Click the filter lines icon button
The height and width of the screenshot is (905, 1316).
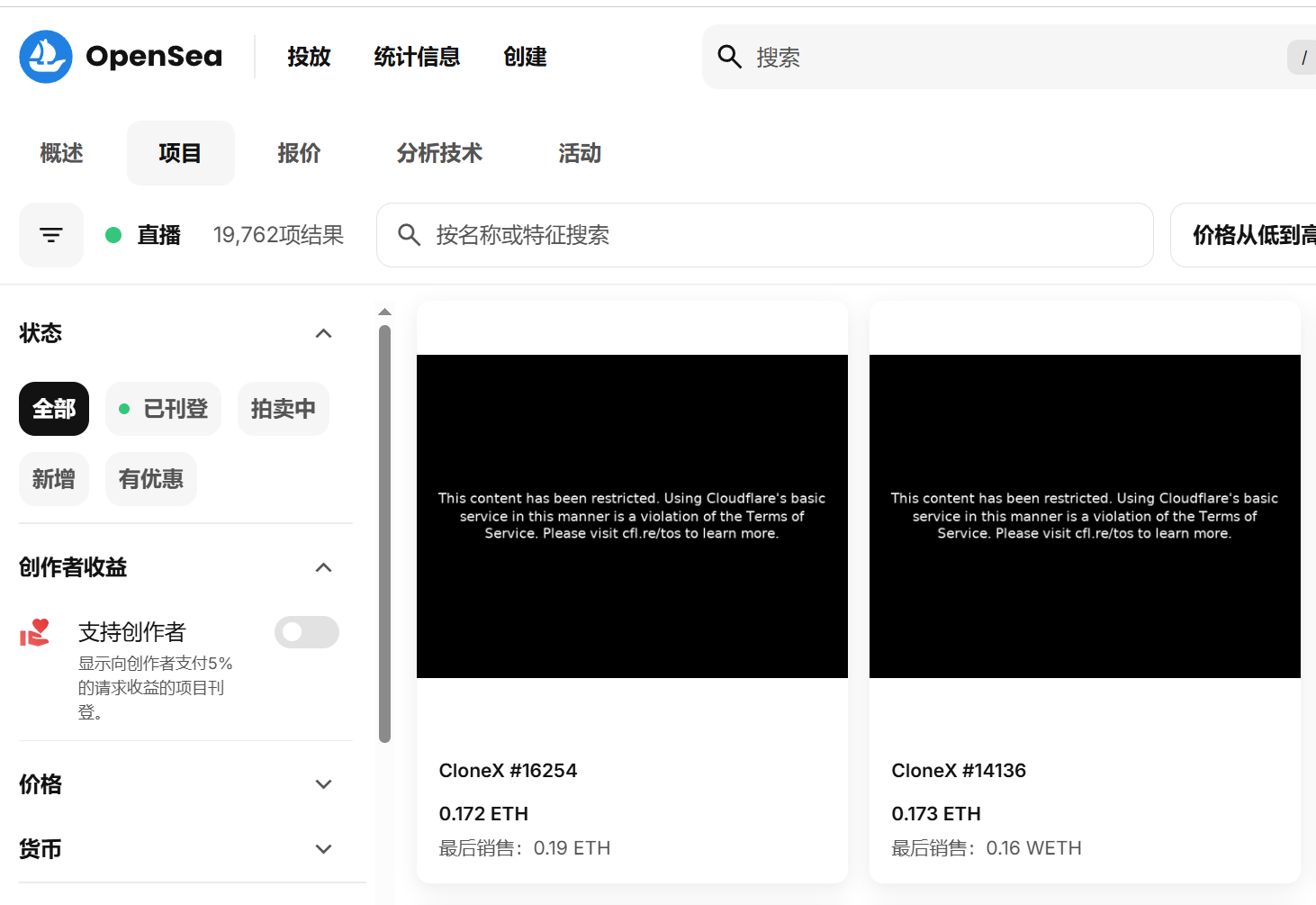tap(51, 235)
